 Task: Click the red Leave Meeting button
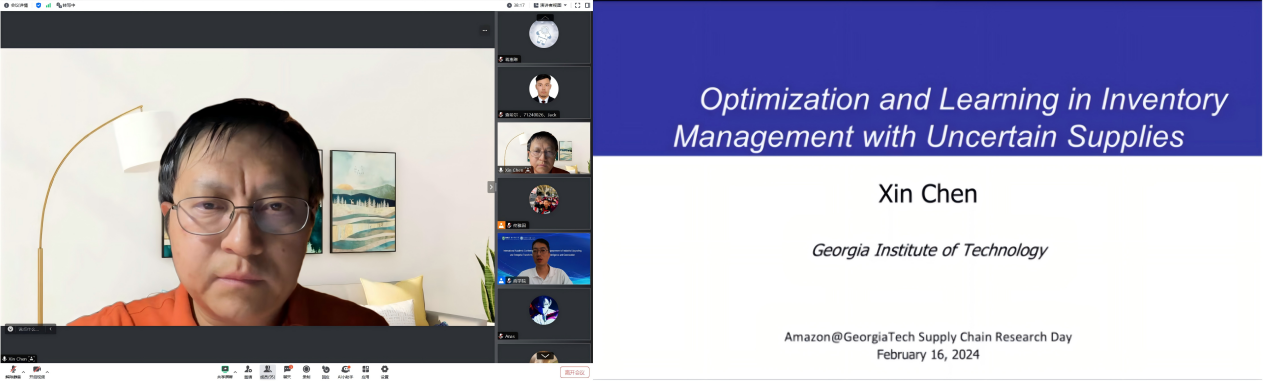click(x=575, y=372)
